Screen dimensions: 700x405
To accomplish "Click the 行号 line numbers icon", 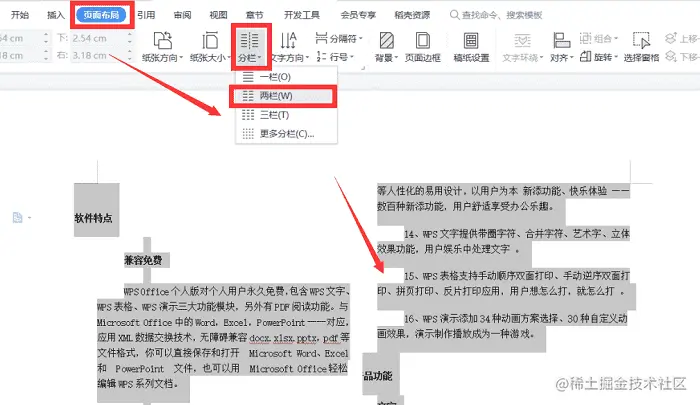I will 321,56.
